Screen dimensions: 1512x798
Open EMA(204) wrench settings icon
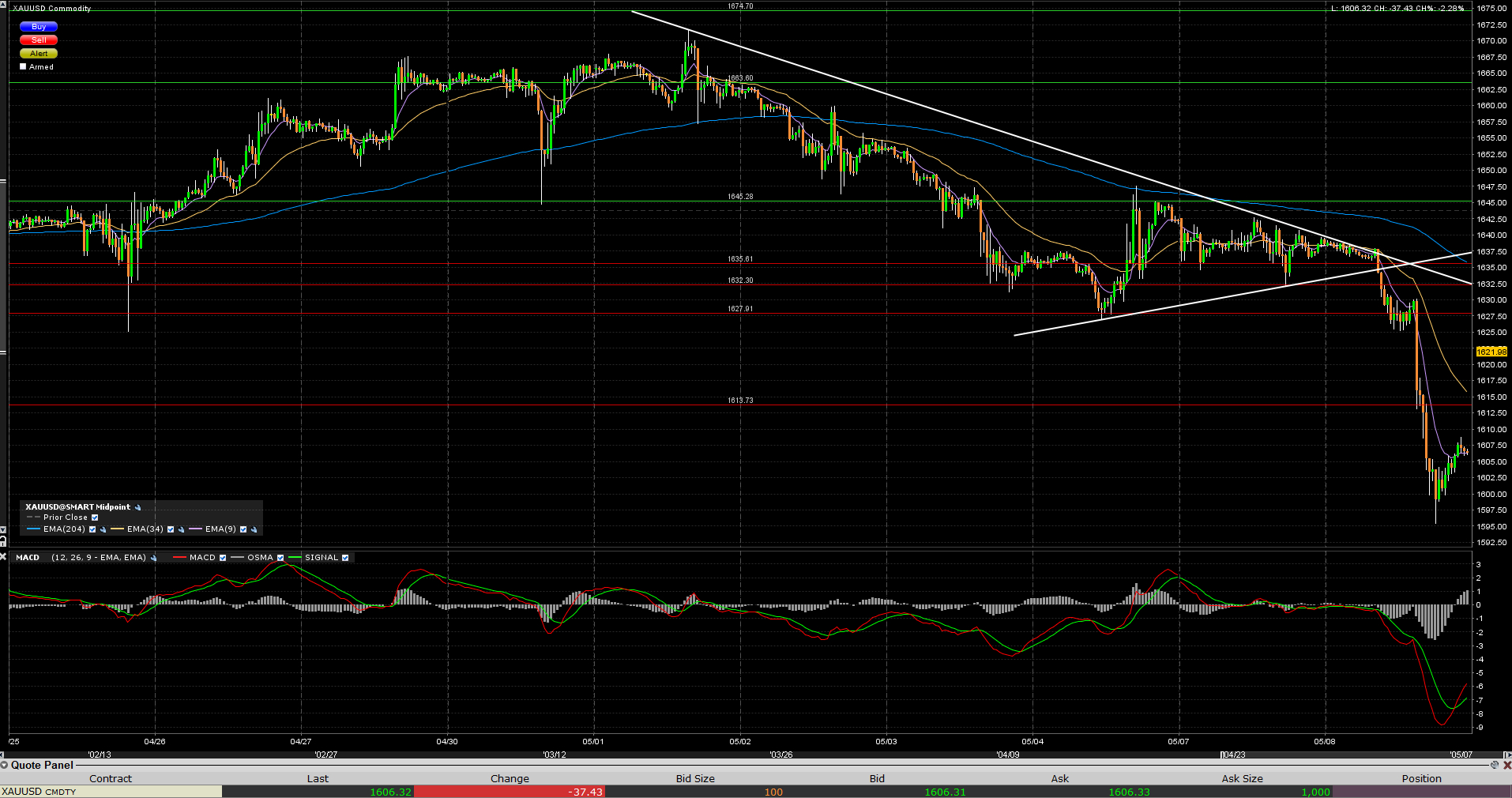tap(103, 529)
